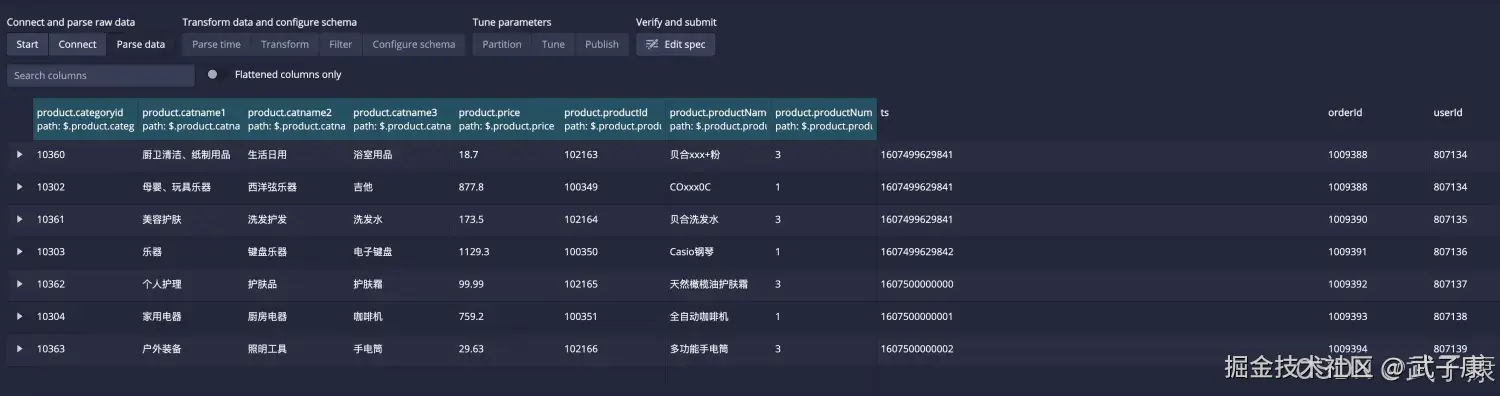Image resolution: width=1500 pixels, height=396 pixels.
Task: Click catname3 cell 洗发水
Action: (x=368, y=219)
